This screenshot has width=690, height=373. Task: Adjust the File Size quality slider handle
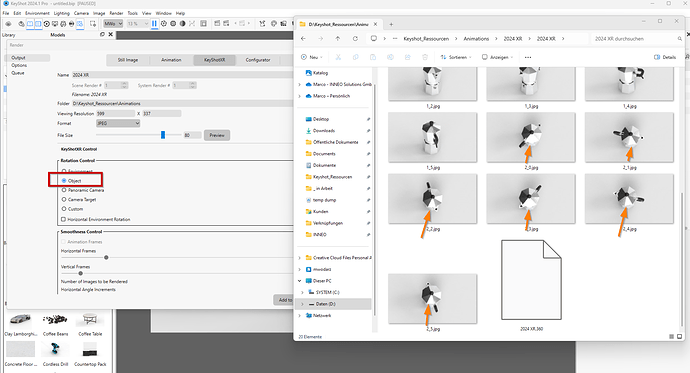pyautogui.click(x=163, y=135)
